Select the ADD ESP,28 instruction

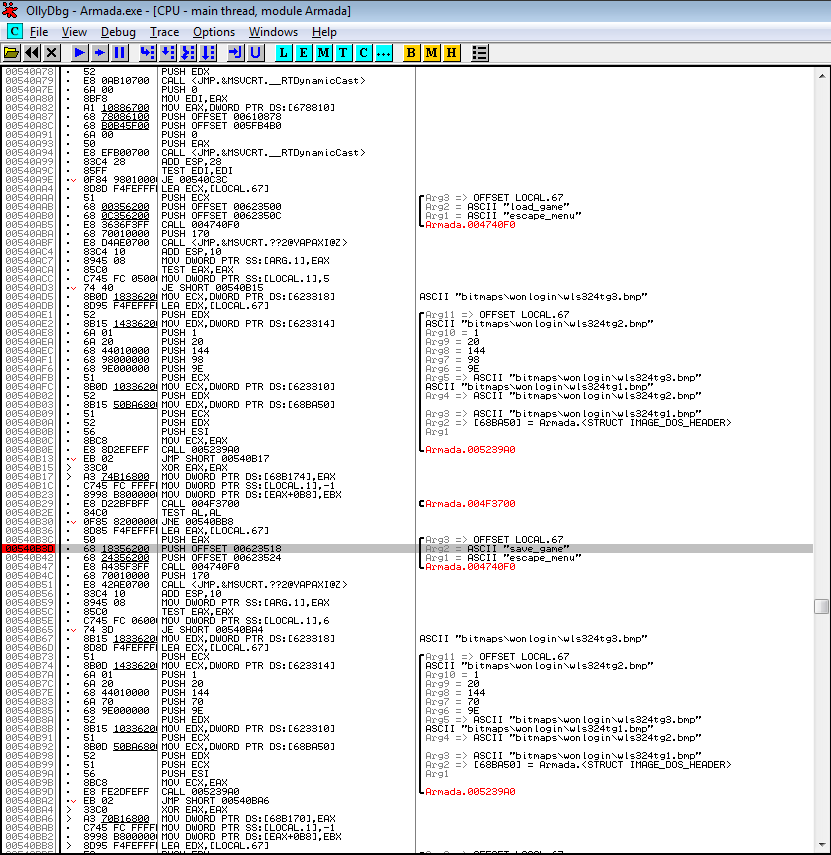[x=191, y=161]
